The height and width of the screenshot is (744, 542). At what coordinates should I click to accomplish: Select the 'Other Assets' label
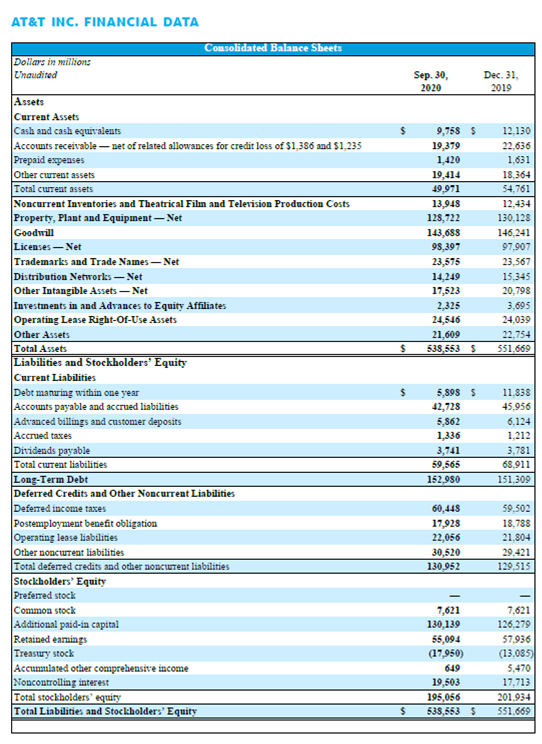(41, 335)
